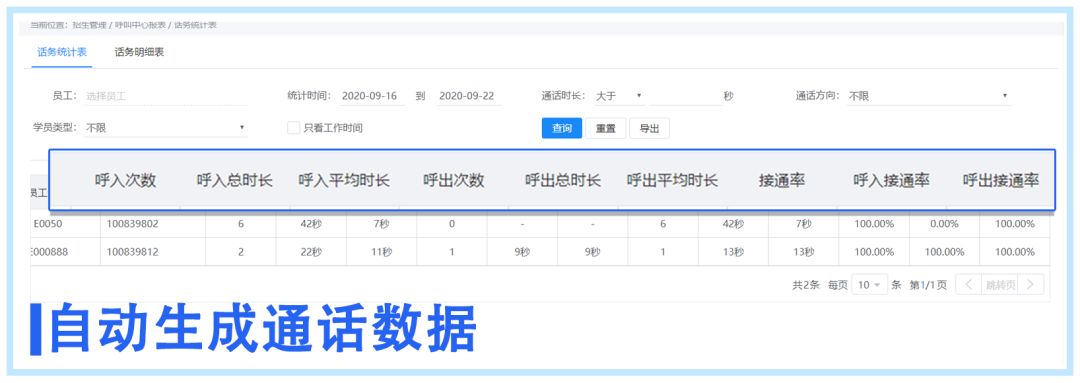Click the 跳转页 page jump field
Image resolution: width=1080 pixels, height=383 pixels.
pos(999,284)
